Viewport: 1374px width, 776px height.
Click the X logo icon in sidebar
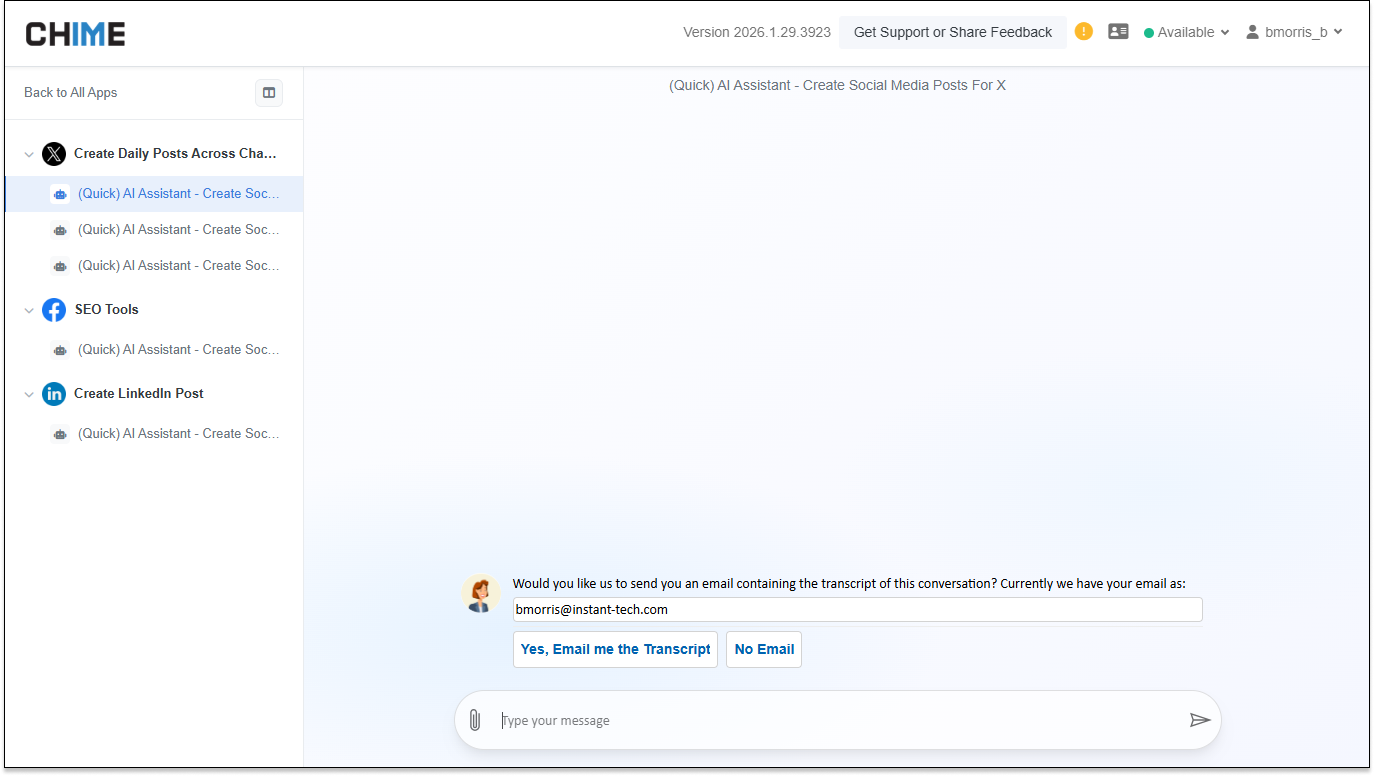pyautogui.click(x=54, y=154)
